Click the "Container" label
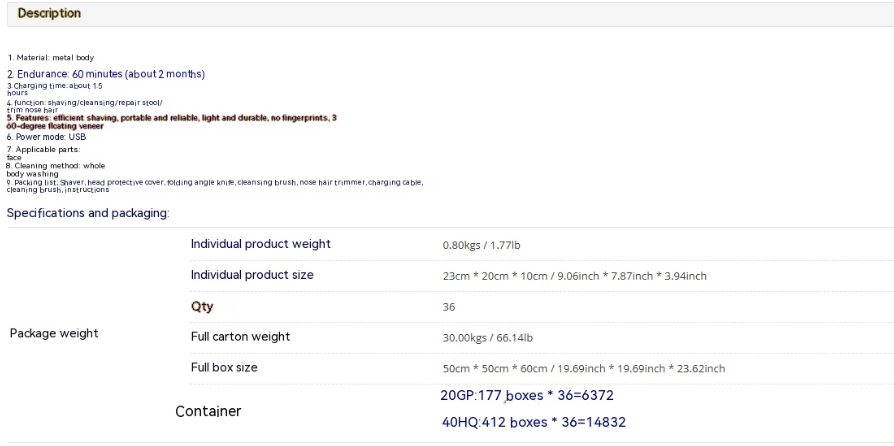894x446 pixels. 208,411
